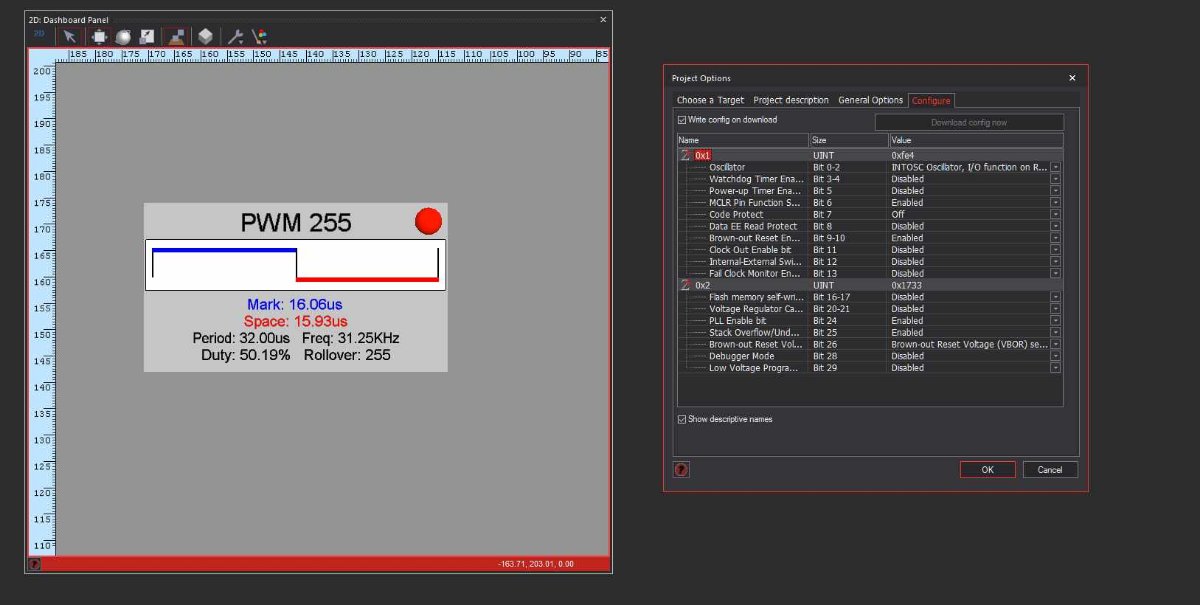1200x605 pixels.
Task: Click the 0xfe4 value cell
Action: tap(903, 155)
